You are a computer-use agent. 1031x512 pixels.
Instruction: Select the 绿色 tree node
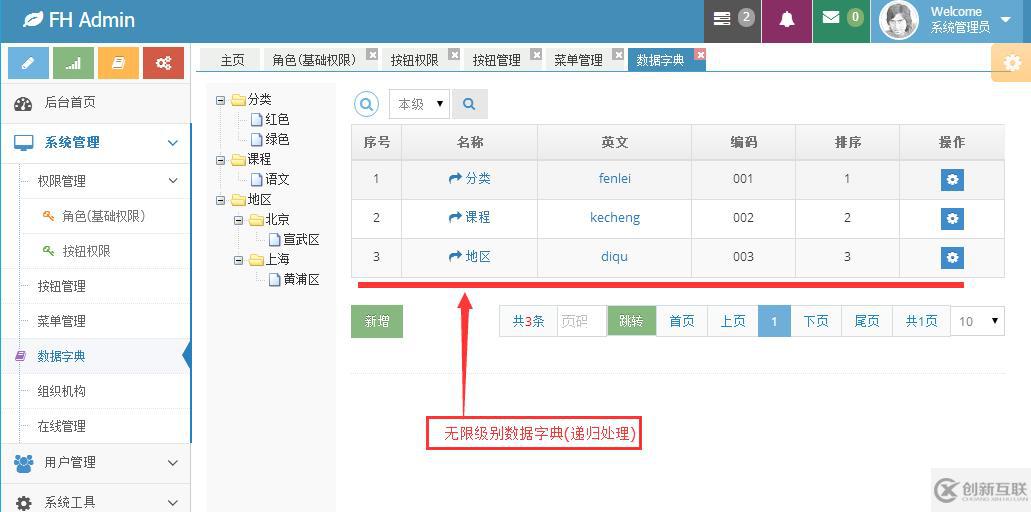(x=277, y=139)
